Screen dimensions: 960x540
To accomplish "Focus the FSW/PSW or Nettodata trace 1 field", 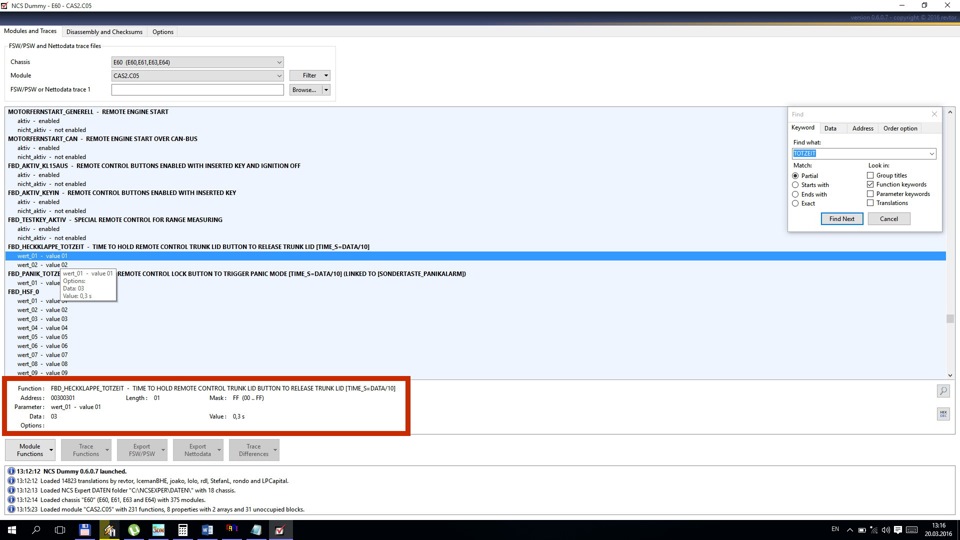I will click(x=197, y=90).
